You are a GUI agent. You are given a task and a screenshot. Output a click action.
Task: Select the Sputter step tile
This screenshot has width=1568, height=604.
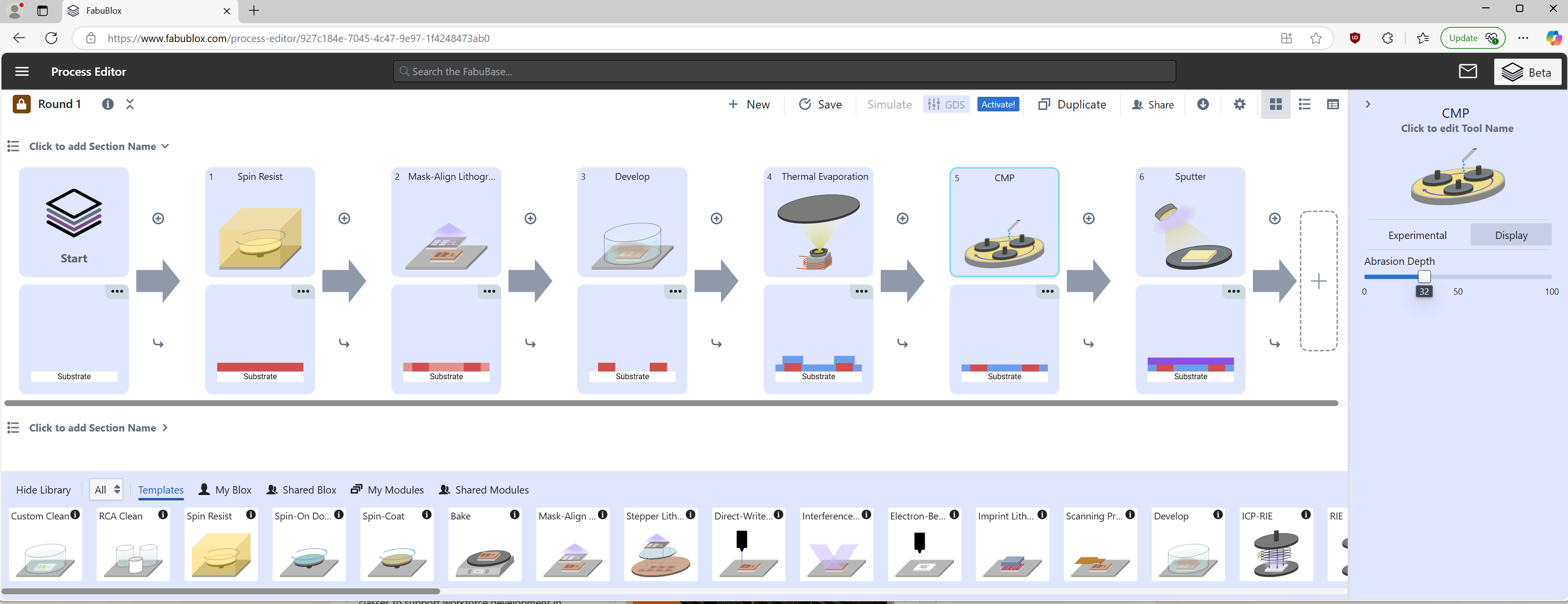point(1190,222)
